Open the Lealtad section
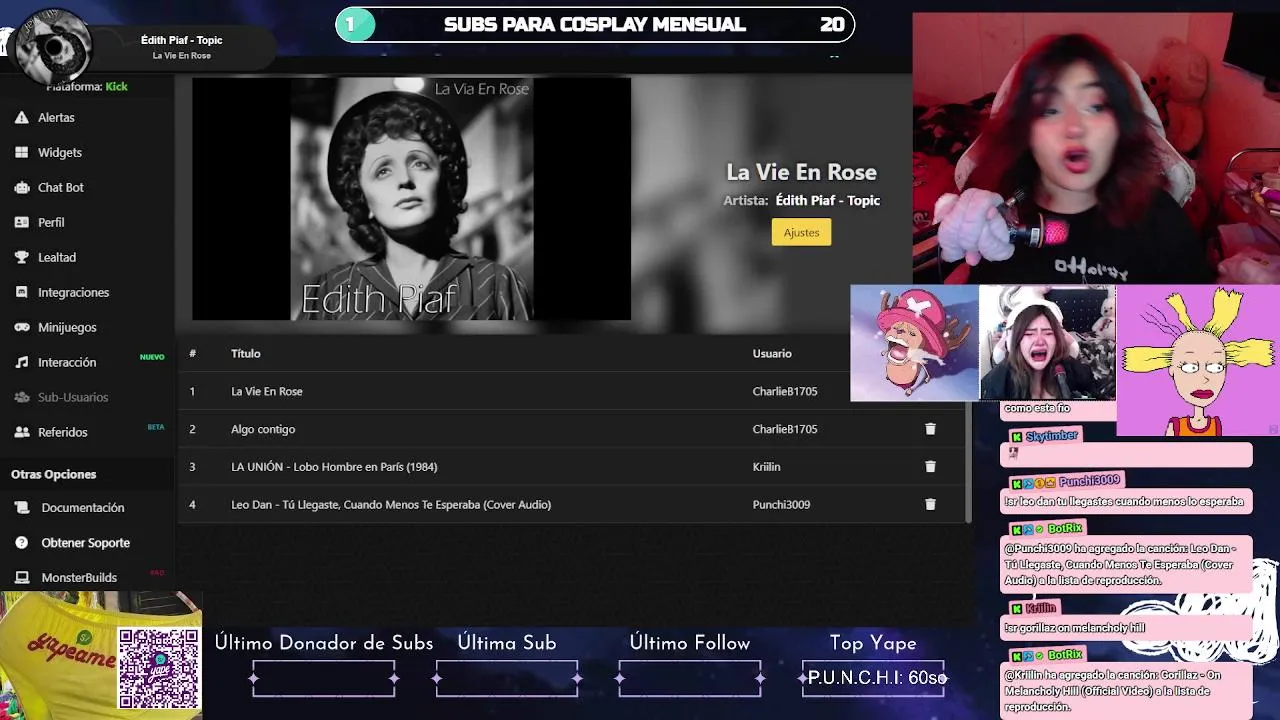The image size is (1280, 720). click(x=57, y=257)
